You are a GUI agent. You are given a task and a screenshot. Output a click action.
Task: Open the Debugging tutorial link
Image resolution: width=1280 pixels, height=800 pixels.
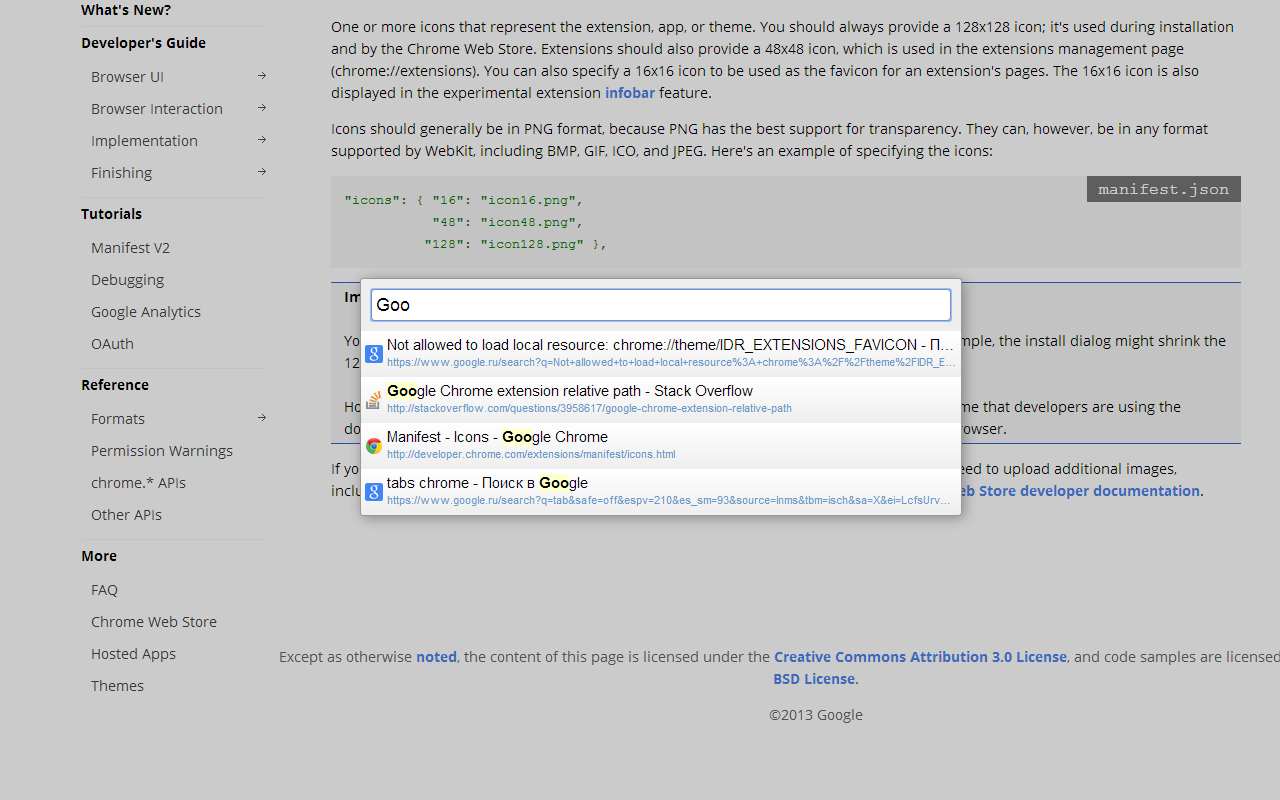[x=127, y=280]
